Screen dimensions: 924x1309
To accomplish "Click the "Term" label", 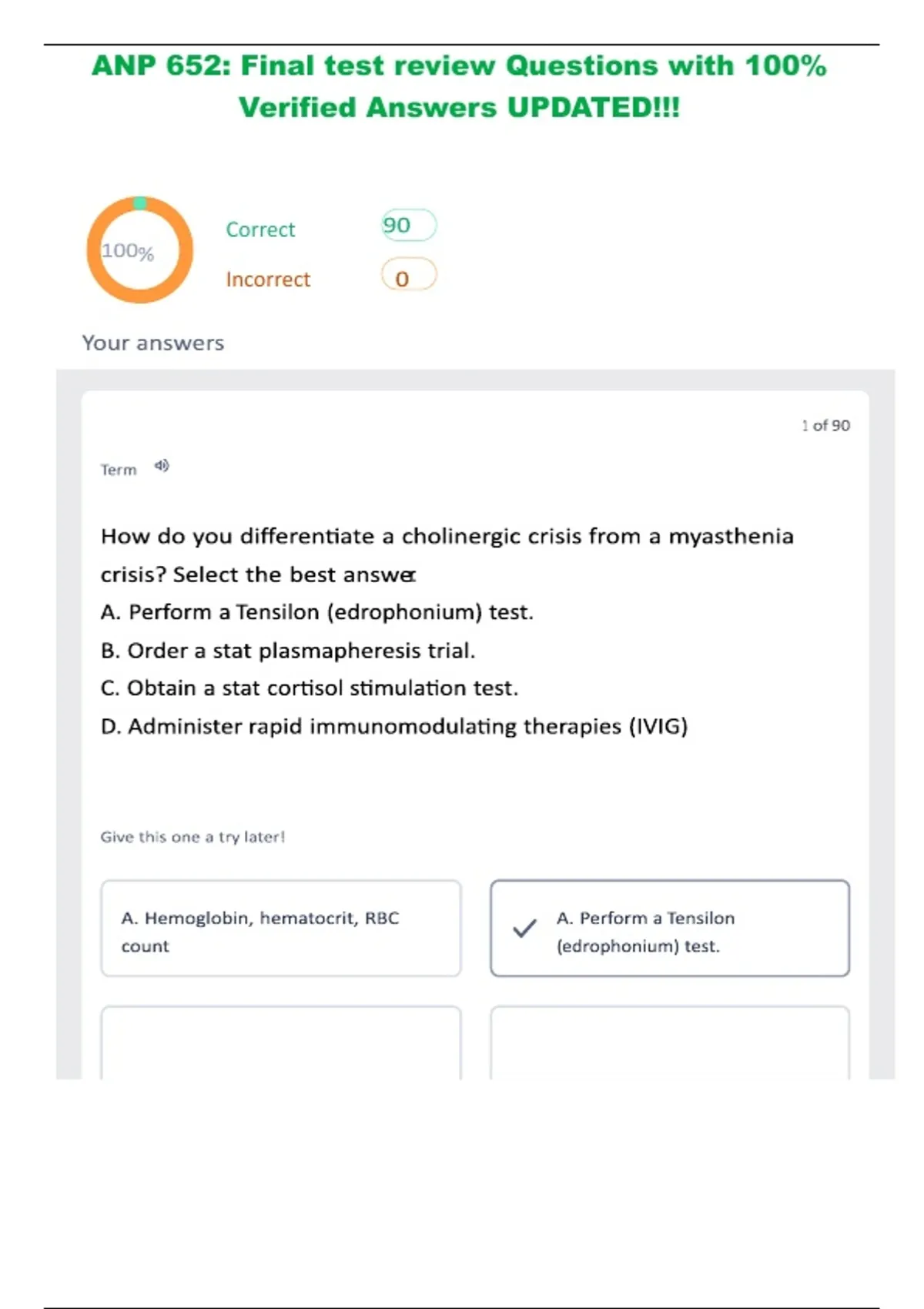I will 119,470.
